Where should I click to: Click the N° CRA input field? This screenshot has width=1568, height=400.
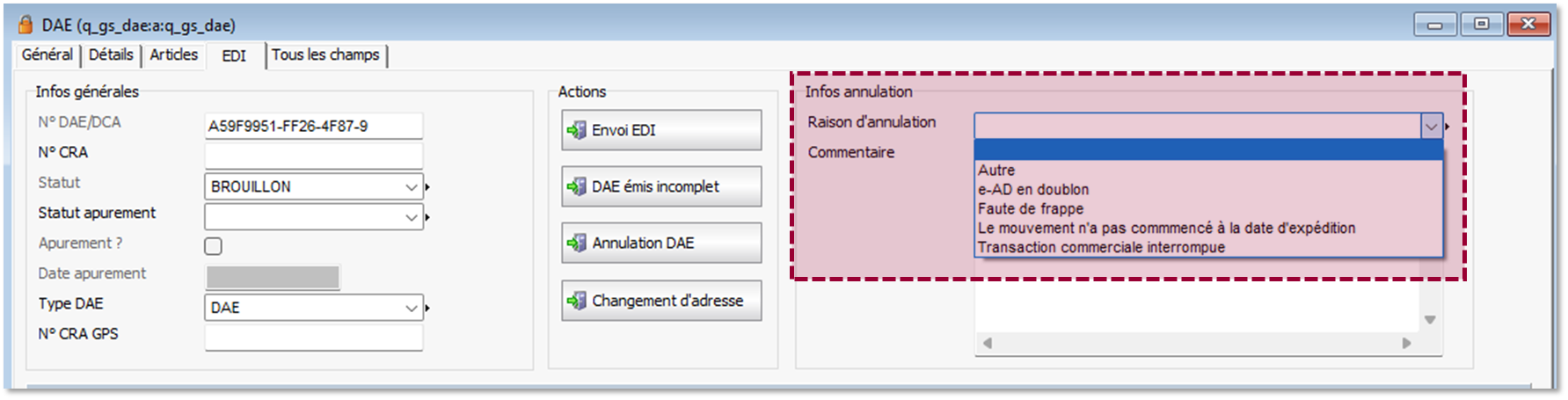coord(313,156)
